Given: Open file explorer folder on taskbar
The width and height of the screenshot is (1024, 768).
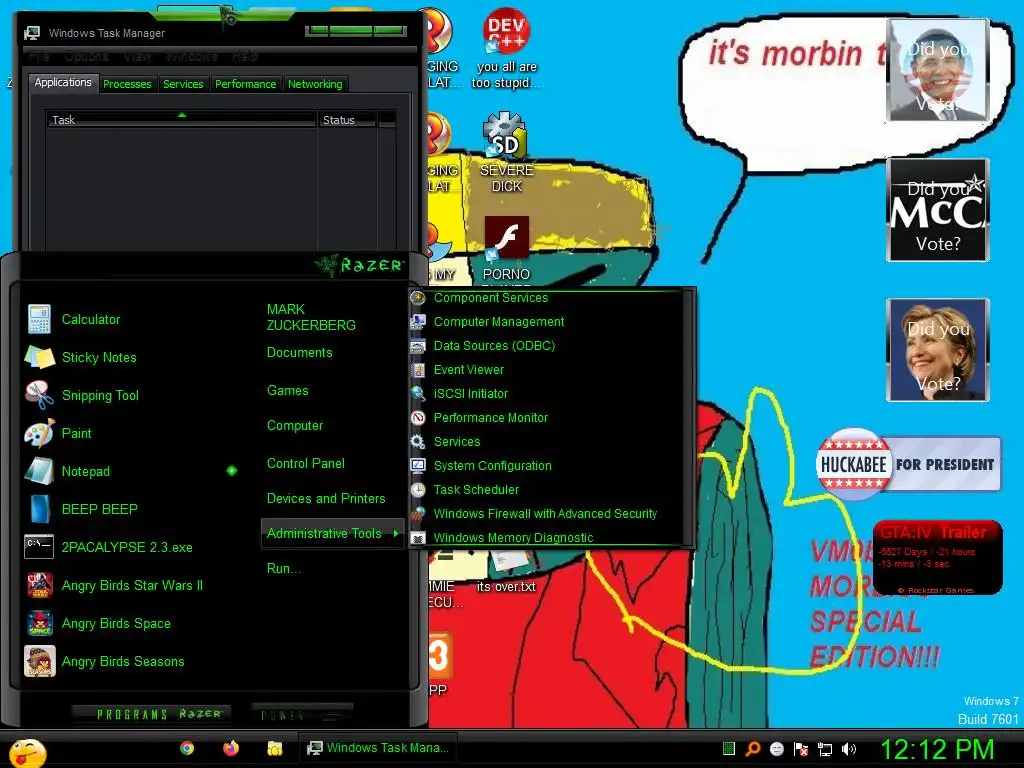Looking at the screenshot, I should (x=274, y=748).
